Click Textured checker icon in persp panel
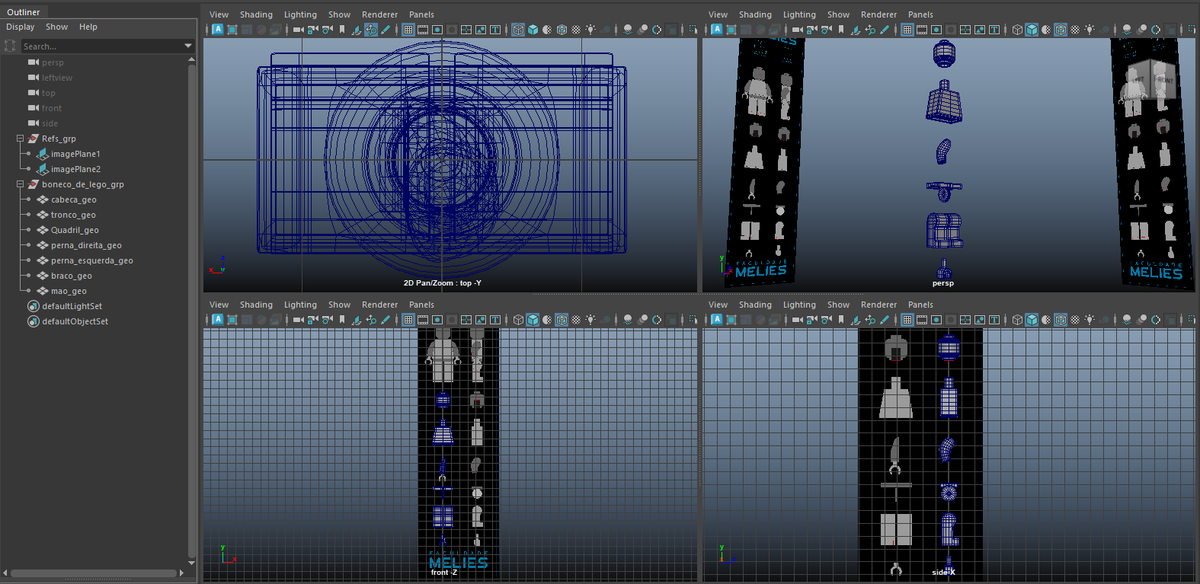 pos(1076,30)
